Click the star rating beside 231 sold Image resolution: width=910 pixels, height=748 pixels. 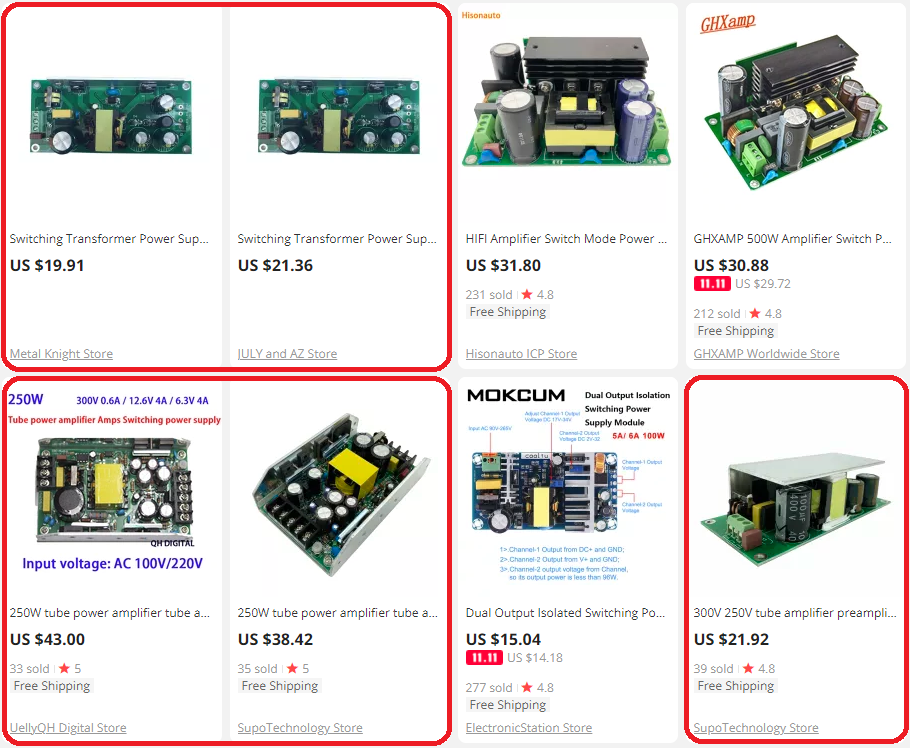click(537, 295)
